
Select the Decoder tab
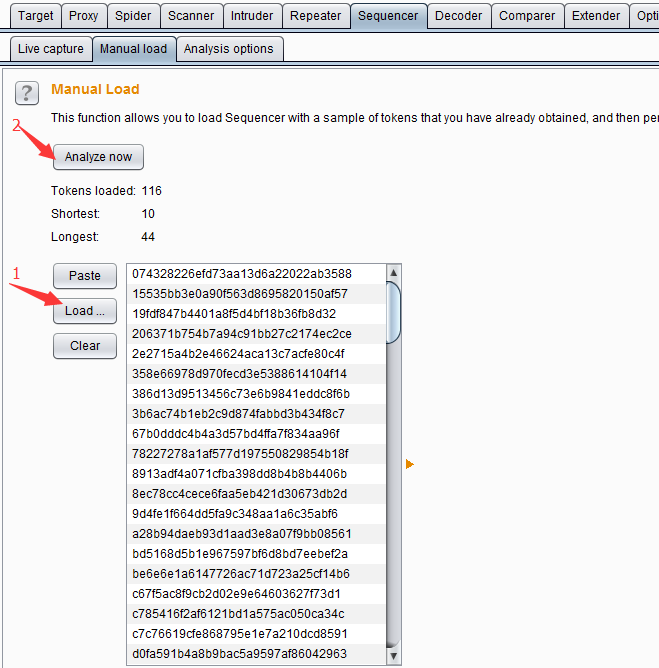(458, 16)
